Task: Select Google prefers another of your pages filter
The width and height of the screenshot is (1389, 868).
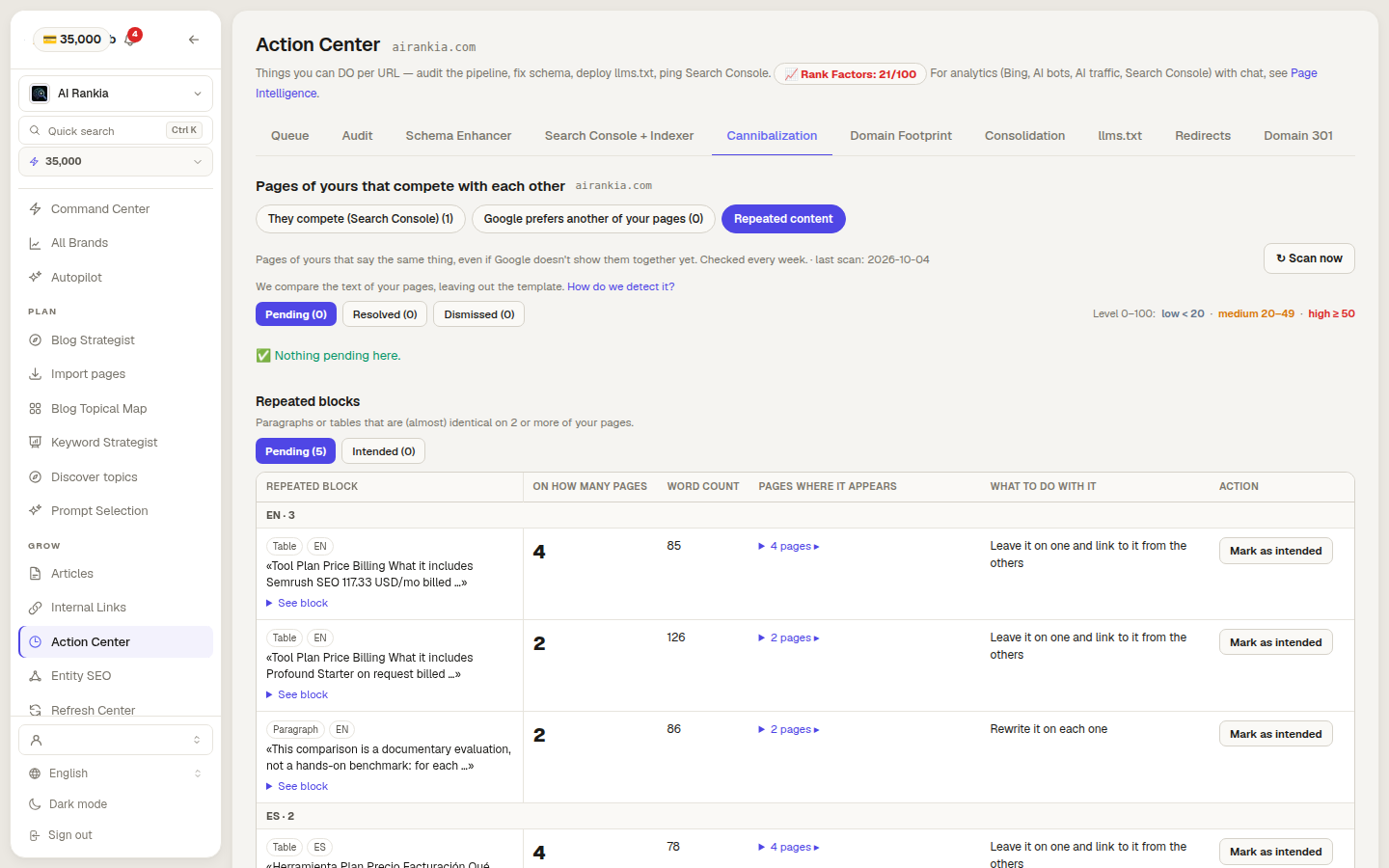Action: [x=593, y=219]
